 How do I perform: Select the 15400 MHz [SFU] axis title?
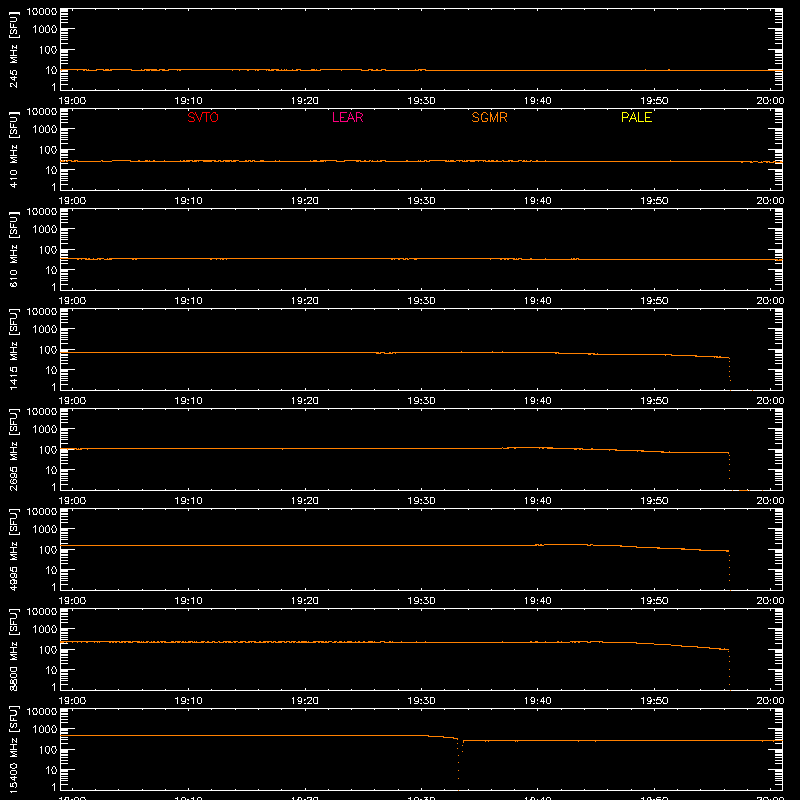[14, 749]
